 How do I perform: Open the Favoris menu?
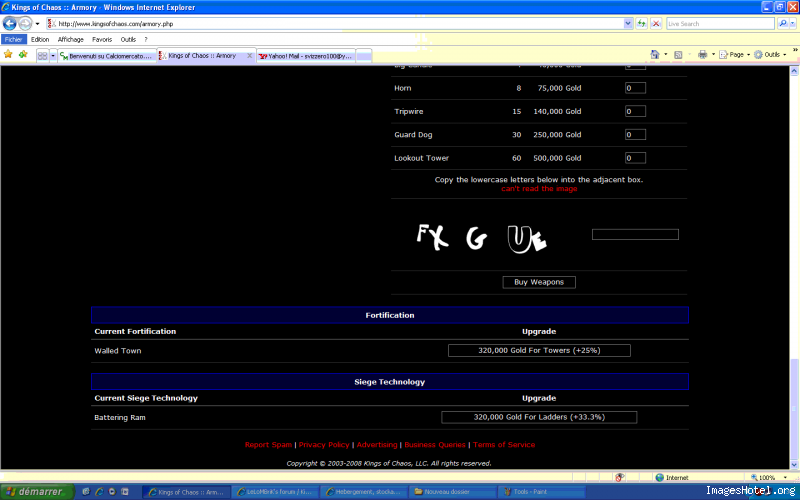[102, 39]
